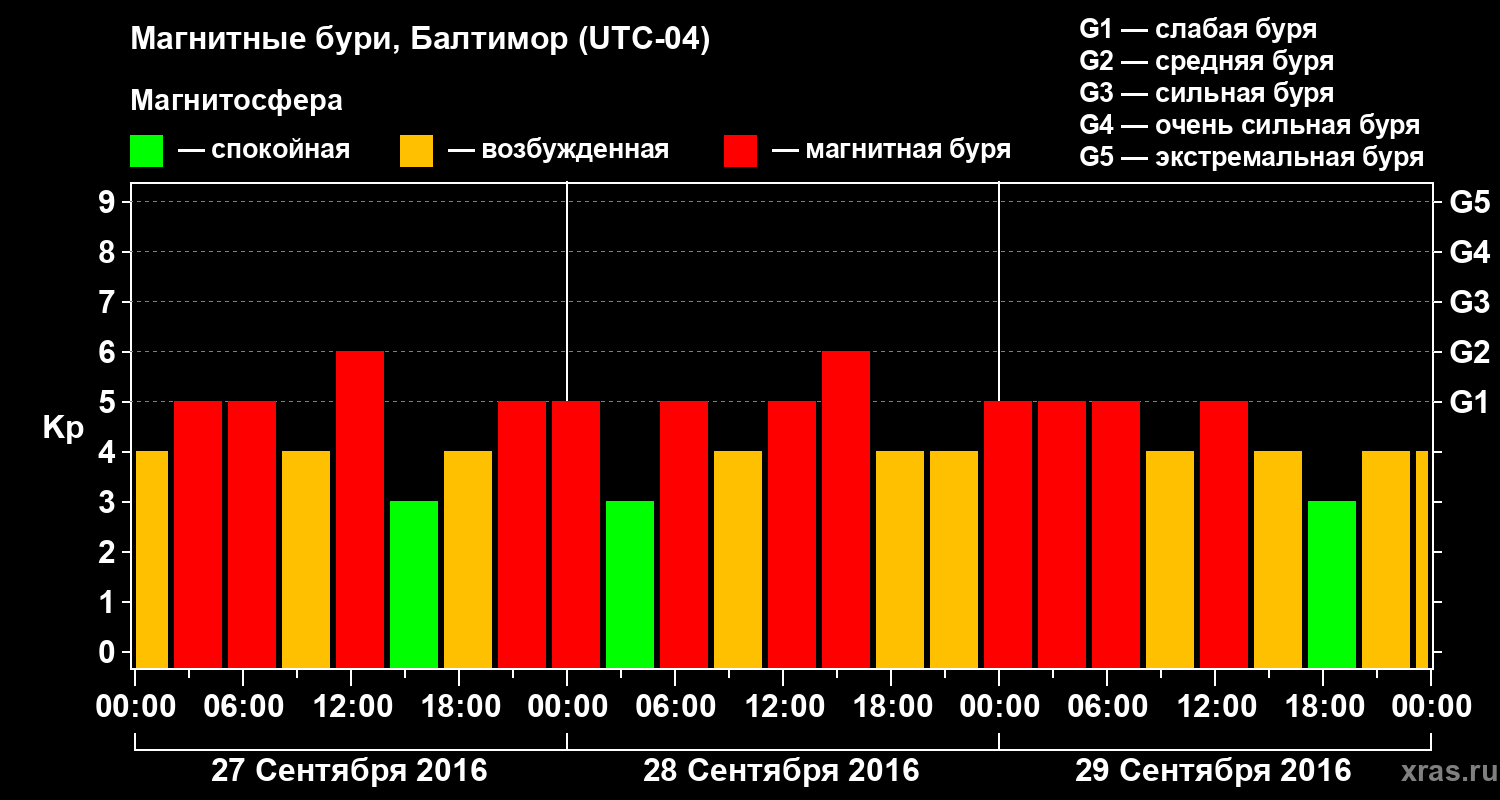Click the '12:00' time label under 28 Сентября
The height and width of the screenshot is (800, 1500).
[x=783, y=707]
